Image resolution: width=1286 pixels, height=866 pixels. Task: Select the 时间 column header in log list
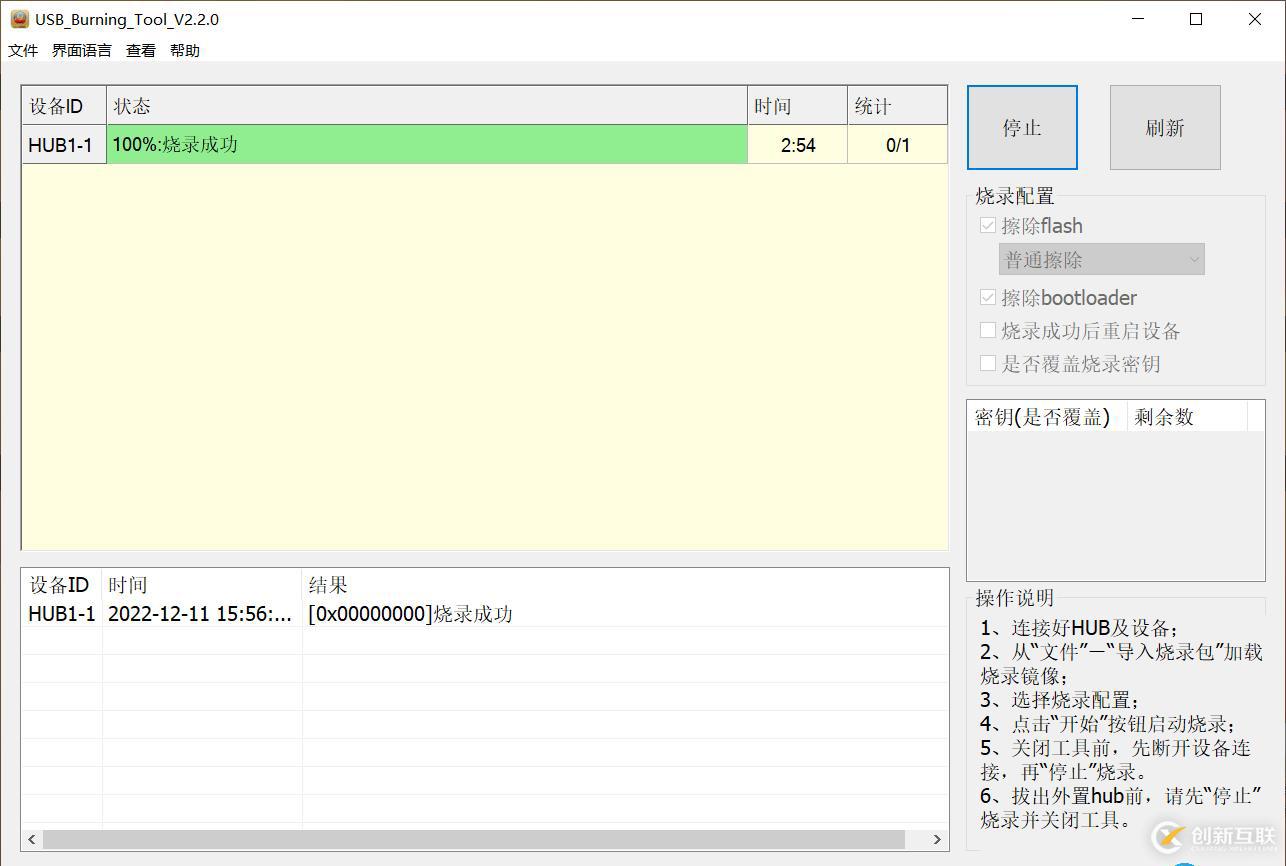coord(202,585)
